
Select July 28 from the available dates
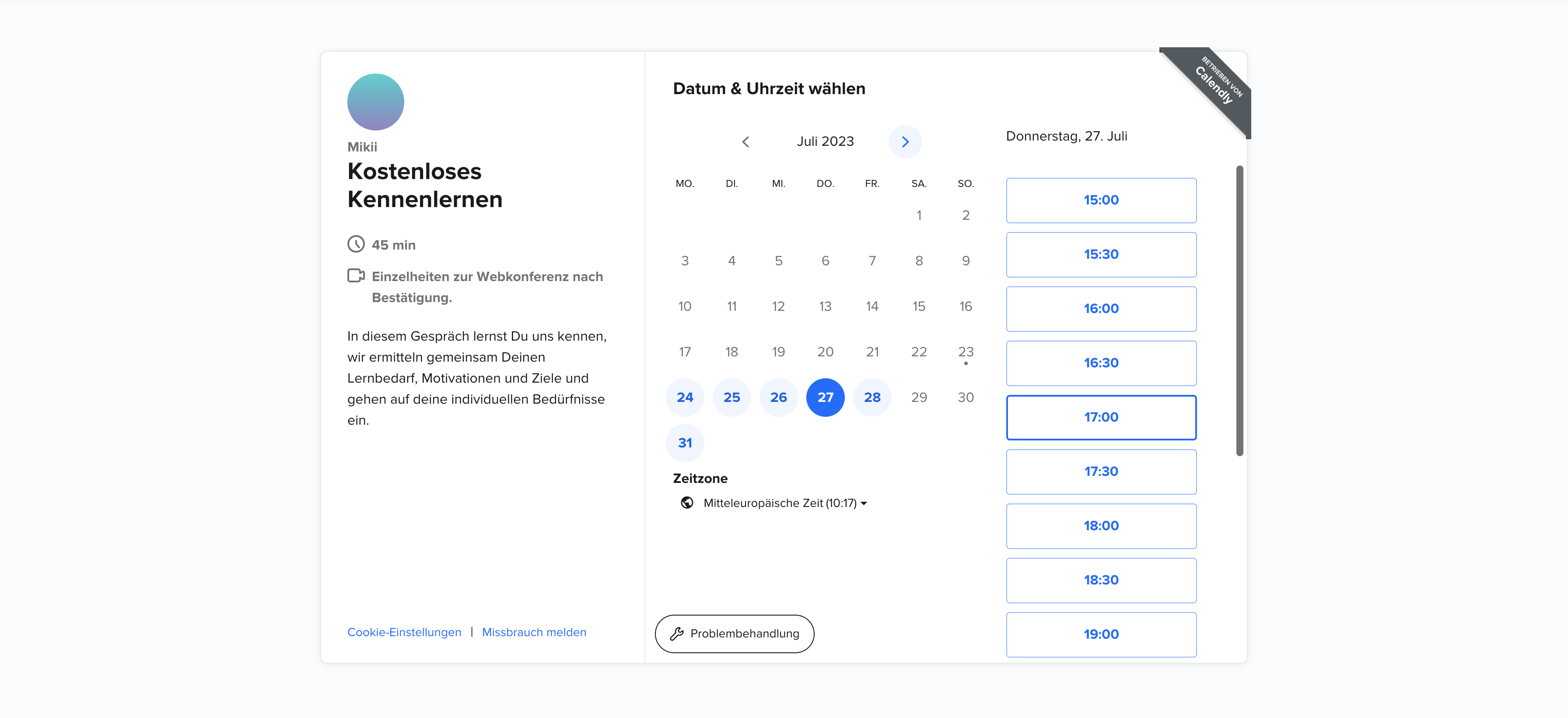pyautogui.click(x=872, y=397)
